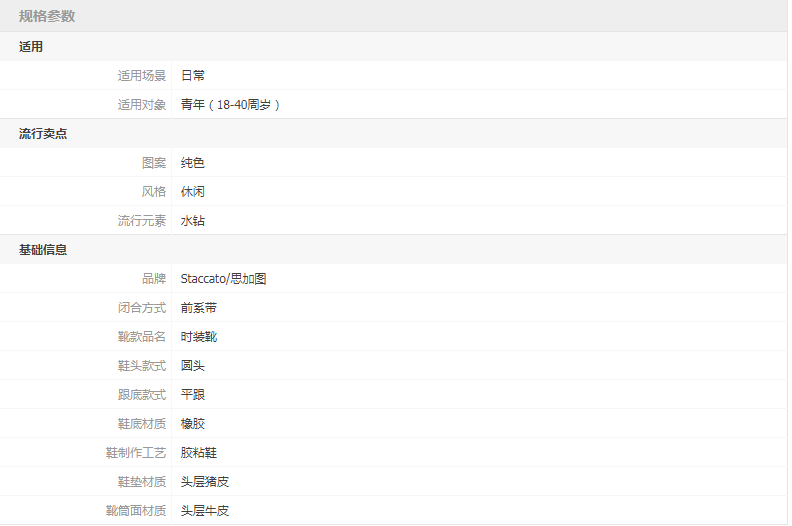Select the 基础信息 section heading
This screenshot has height=526, width=792.
43,250
